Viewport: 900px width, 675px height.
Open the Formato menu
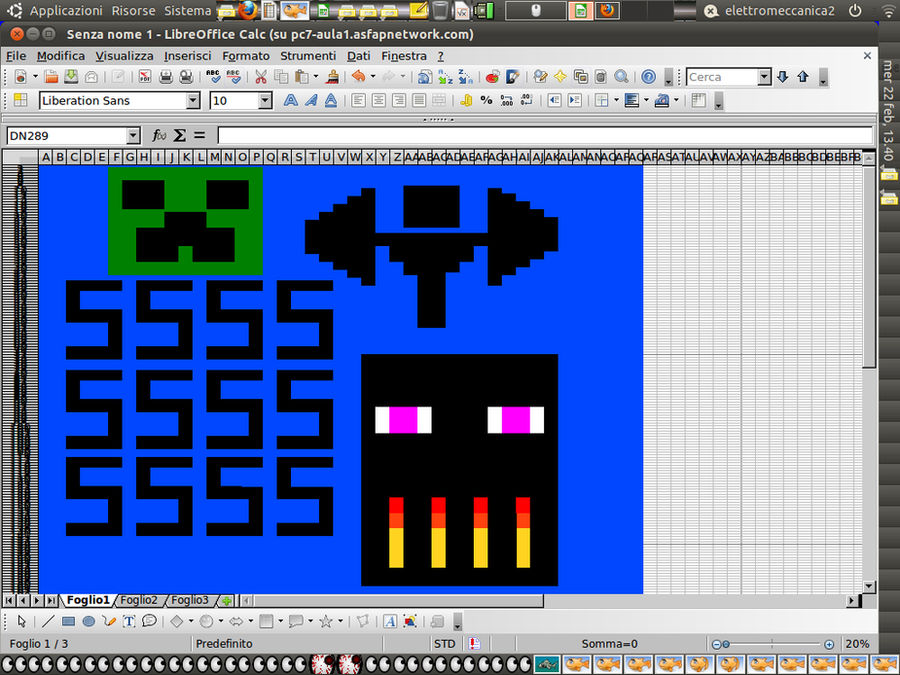246,56
